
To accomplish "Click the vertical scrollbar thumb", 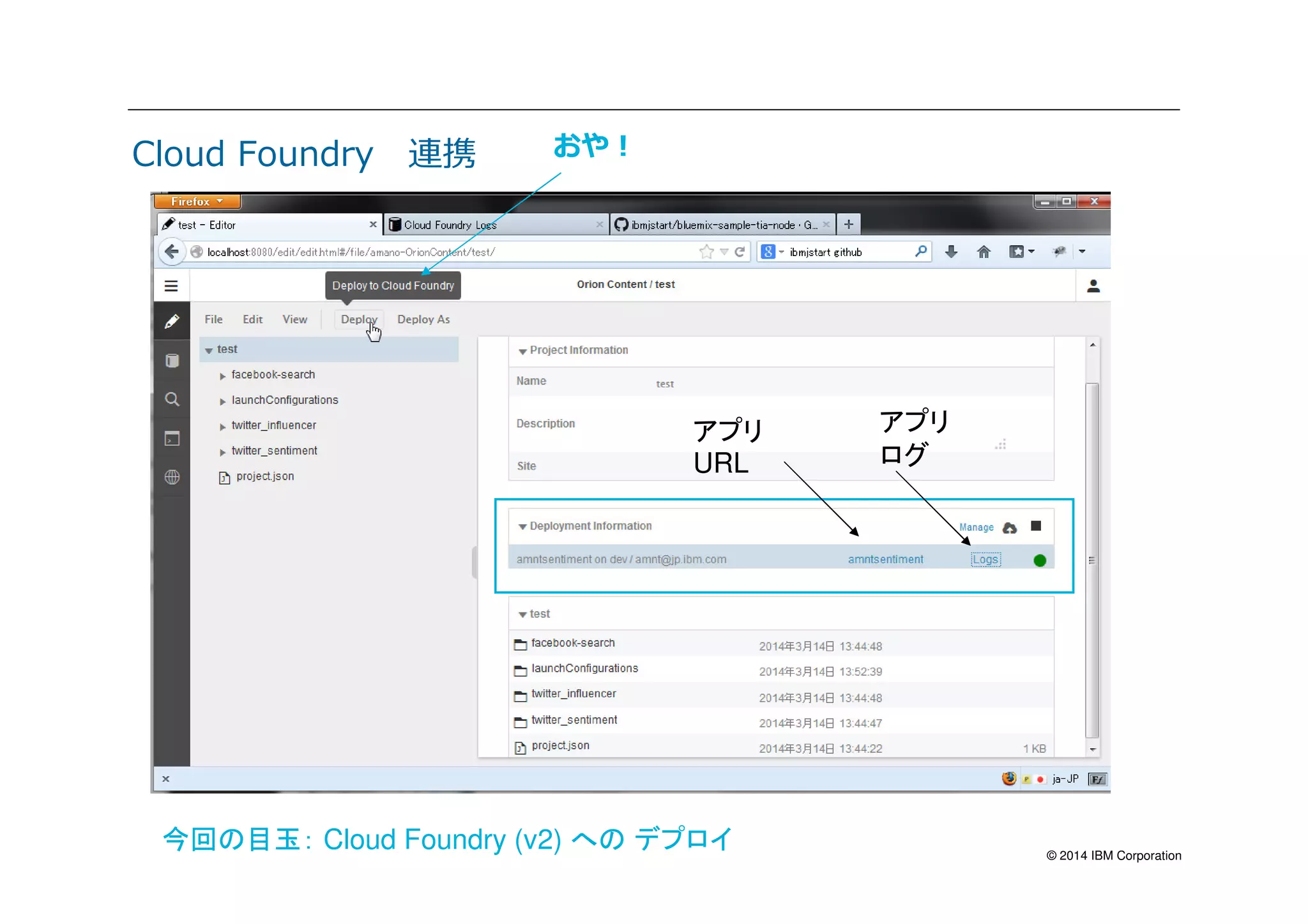I will pos(1092,560).
